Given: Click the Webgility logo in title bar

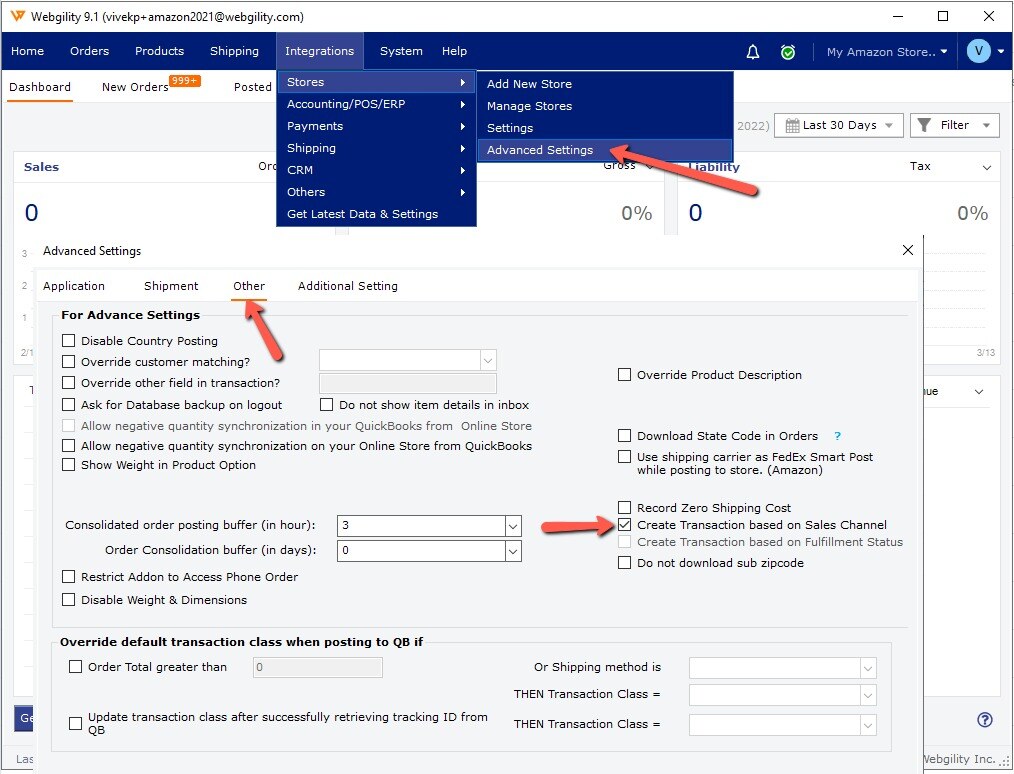Looking at the screenshot, I should [x=17, y=16].
